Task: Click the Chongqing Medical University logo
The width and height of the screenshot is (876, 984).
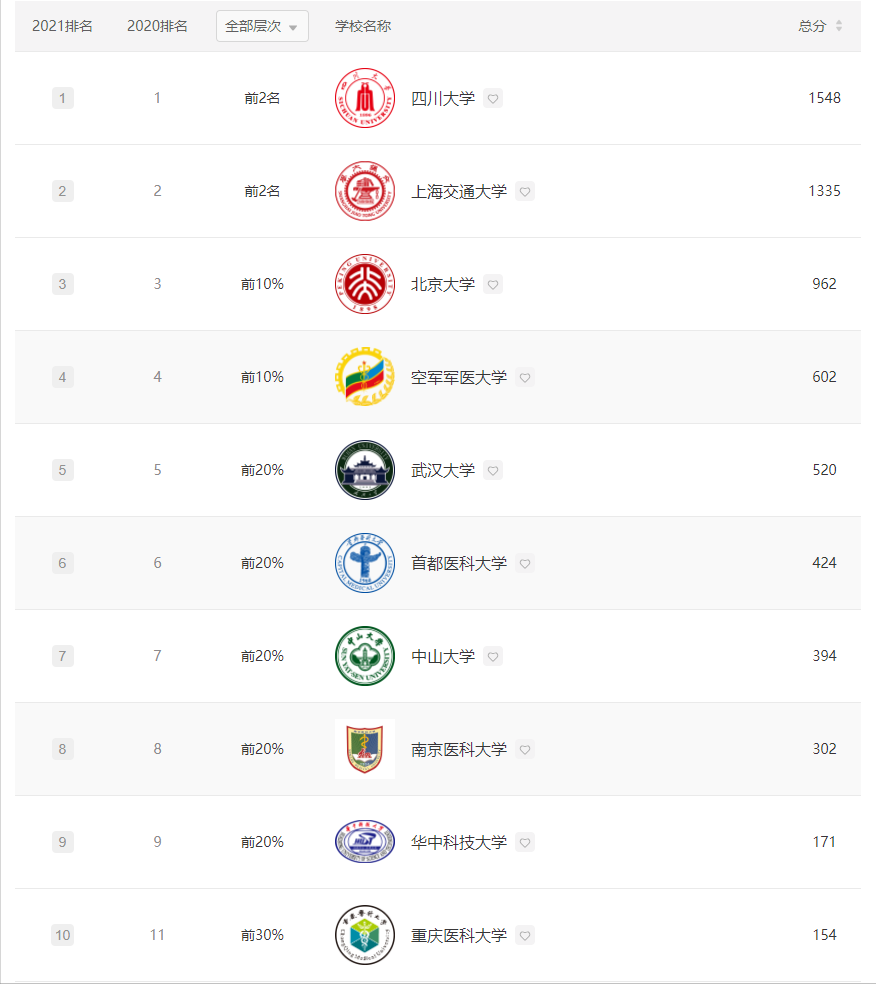Action: point(364,935)
